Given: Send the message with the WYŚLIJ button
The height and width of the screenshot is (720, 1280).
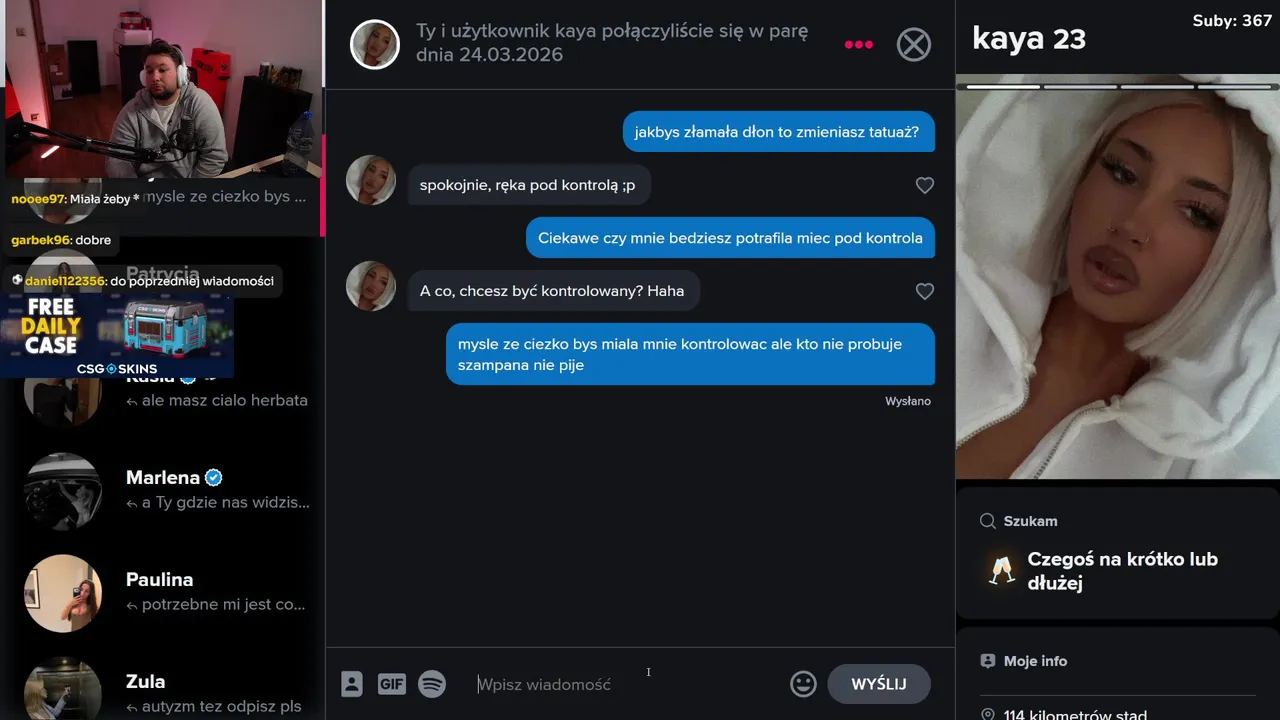Looking at the screenshot, I should [x=879, y=684].
